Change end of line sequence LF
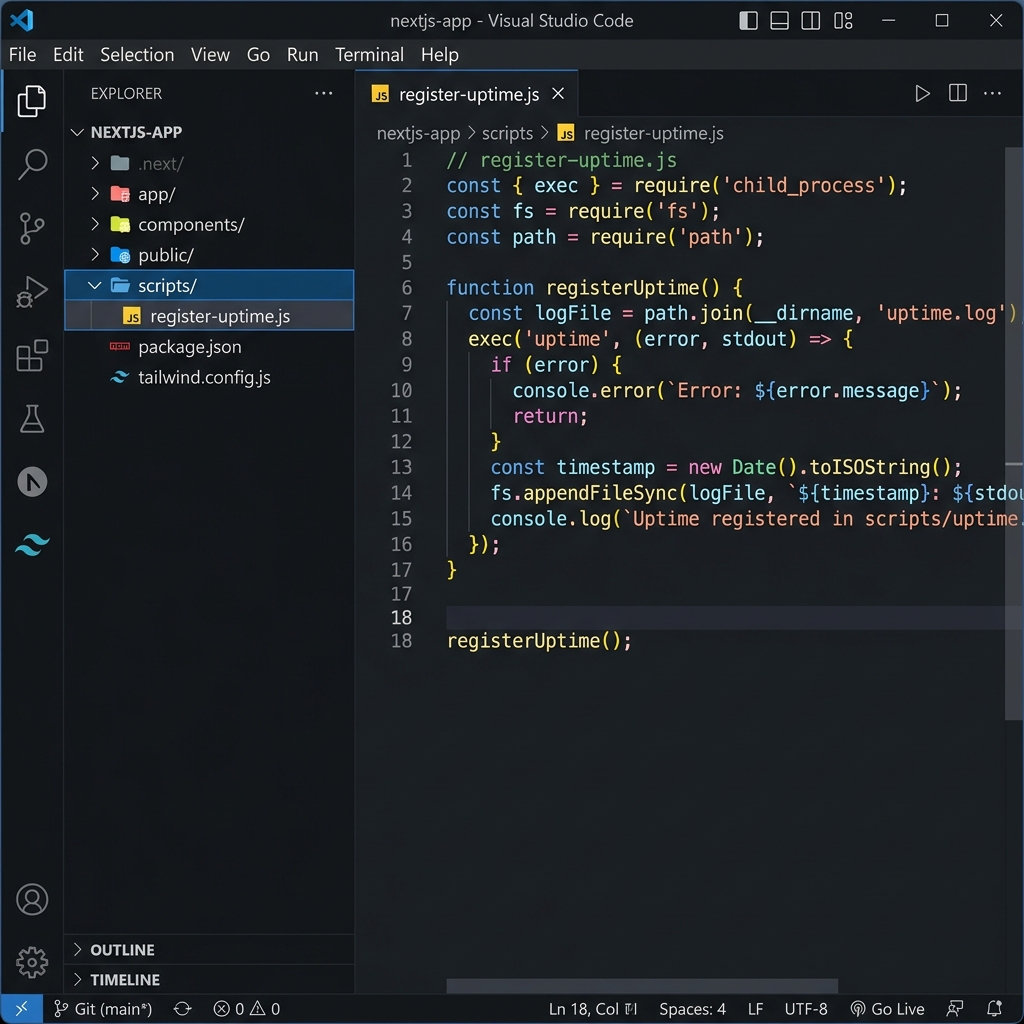 point(756,1009)
